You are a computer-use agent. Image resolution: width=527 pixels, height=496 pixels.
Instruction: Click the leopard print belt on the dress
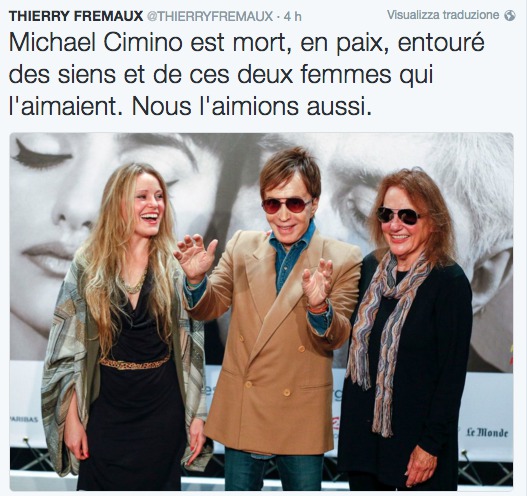coord(134,363)
